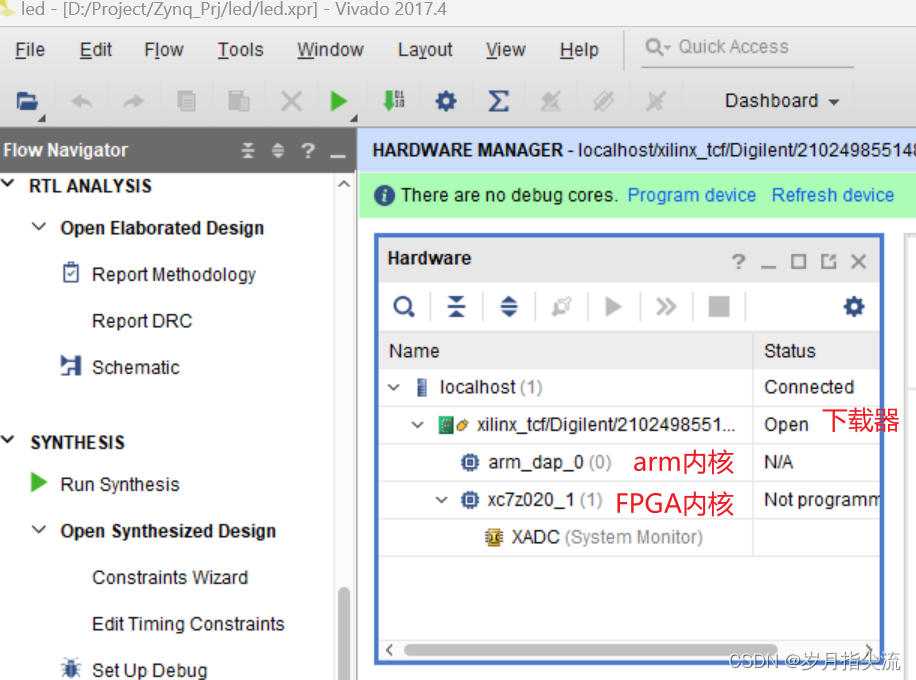Collapse Open Synthesized Design node
The image size is (916, 680).
(39, 529)
